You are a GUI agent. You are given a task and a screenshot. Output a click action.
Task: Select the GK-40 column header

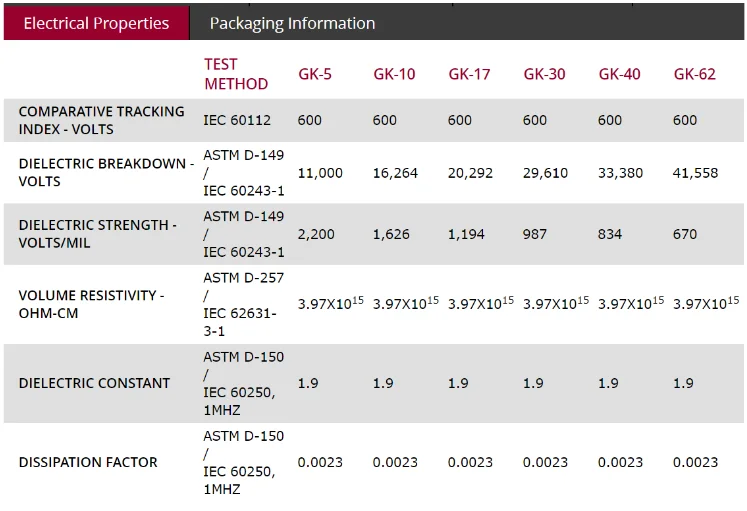click(619, 74)
